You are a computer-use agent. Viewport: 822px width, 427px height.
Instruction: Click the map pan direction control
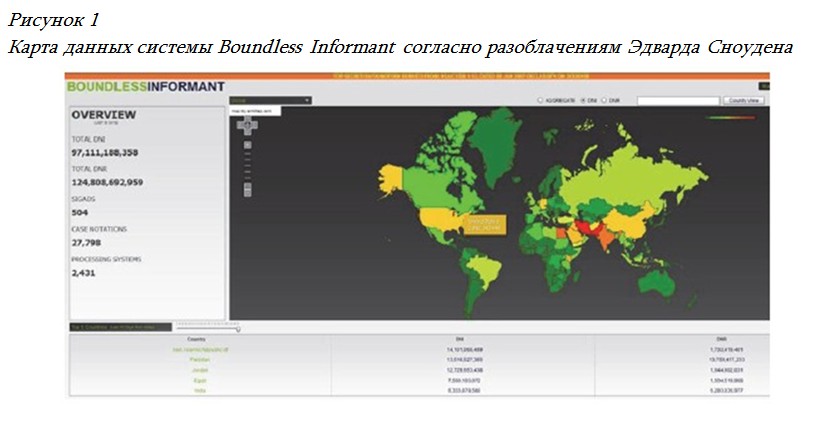click(247, 126)
